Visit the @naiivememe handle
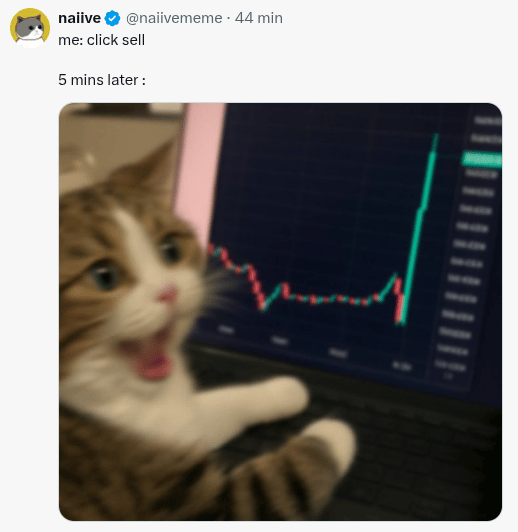 pyautogui.click(x=174, y=18)
